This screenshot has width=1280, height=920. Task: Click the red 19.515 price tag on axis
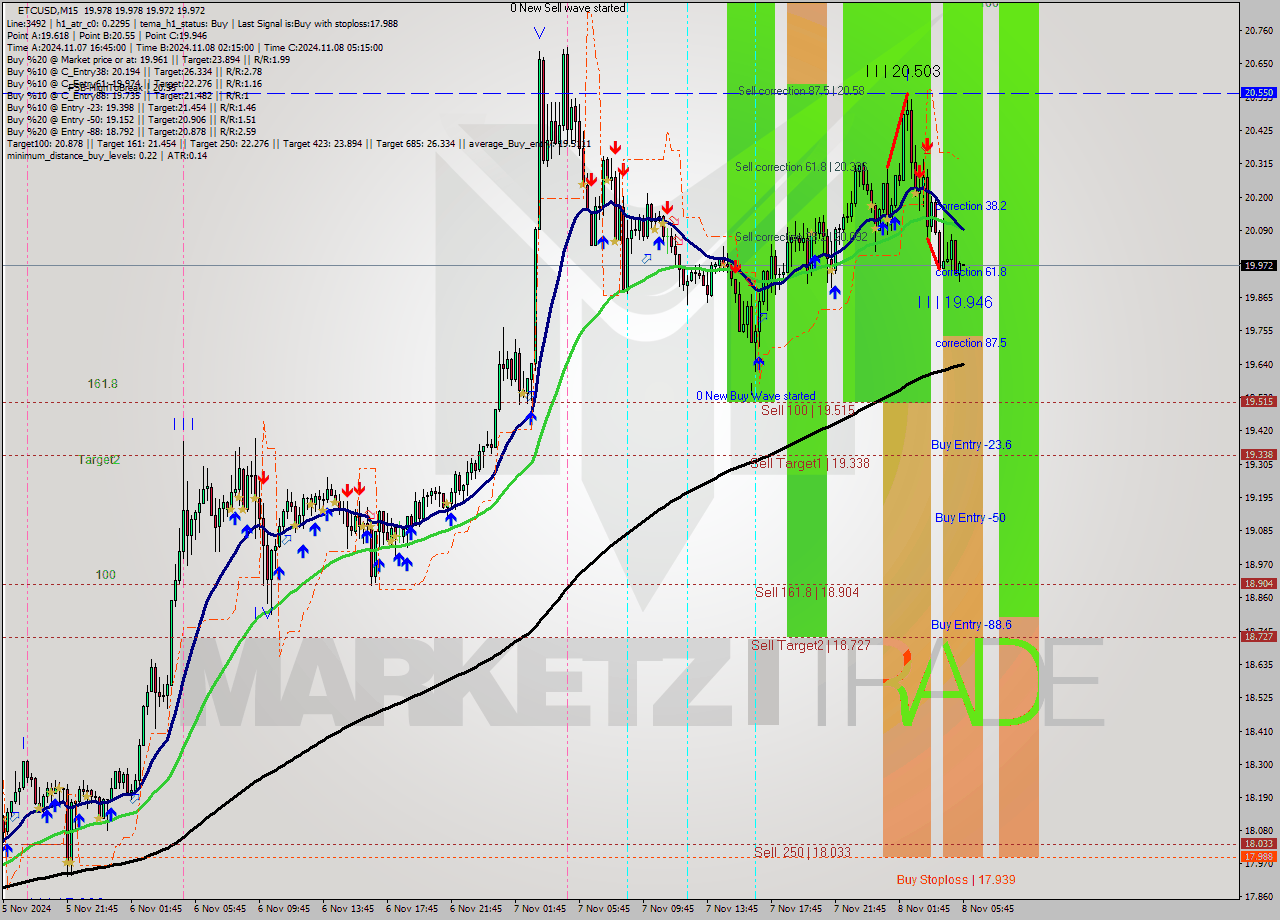click(x=1257, y=401)
